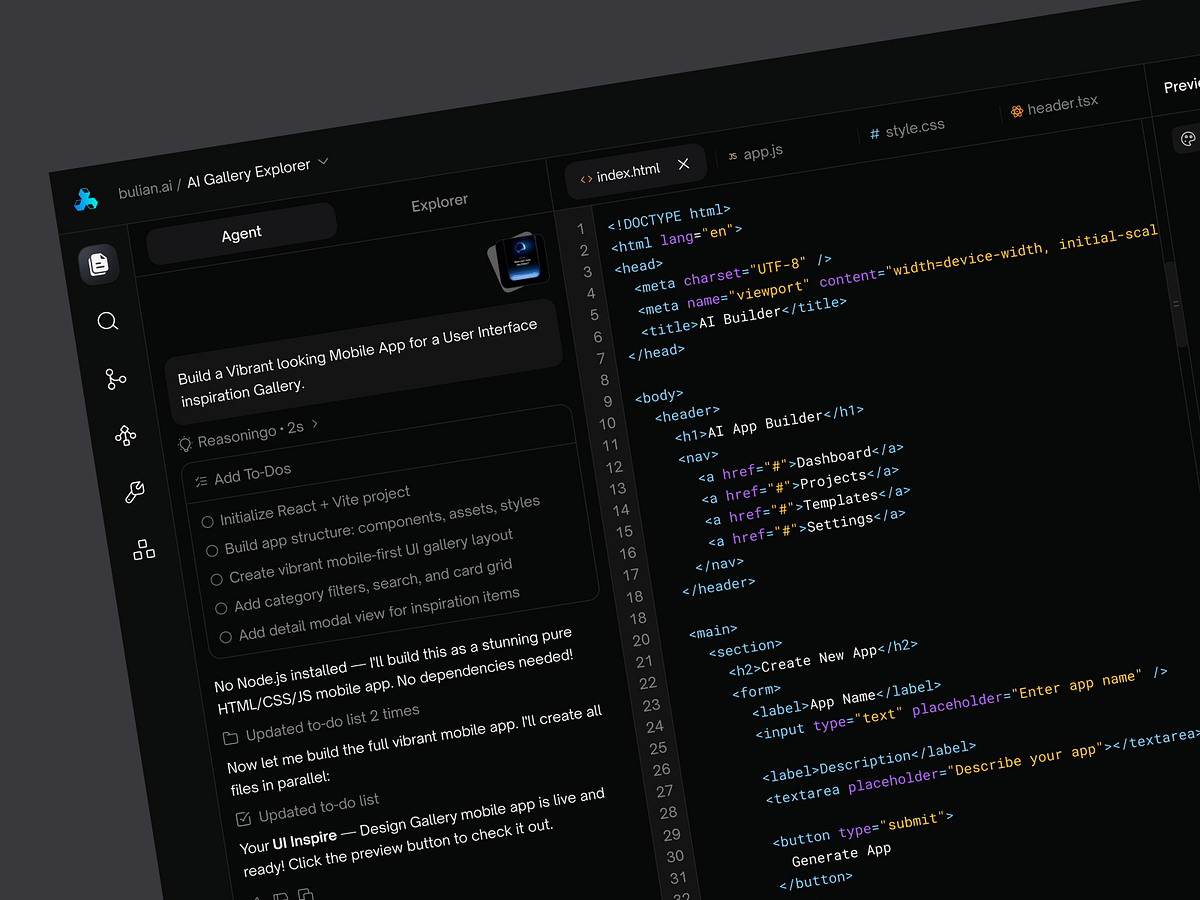Mark Initialize React + Vite project as done

[x=207, y=521]
